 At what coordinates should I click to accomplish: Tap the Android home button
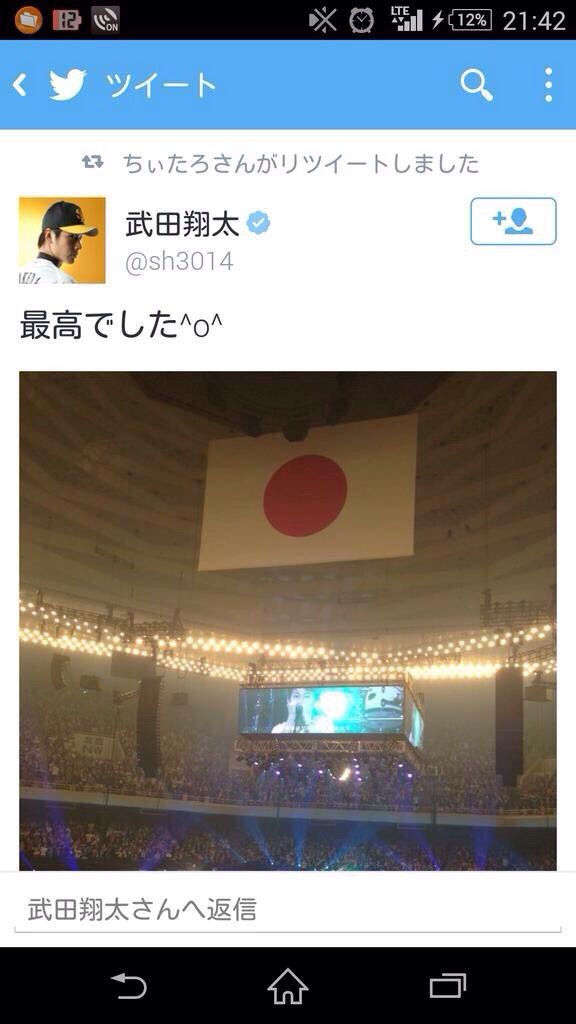288,986
